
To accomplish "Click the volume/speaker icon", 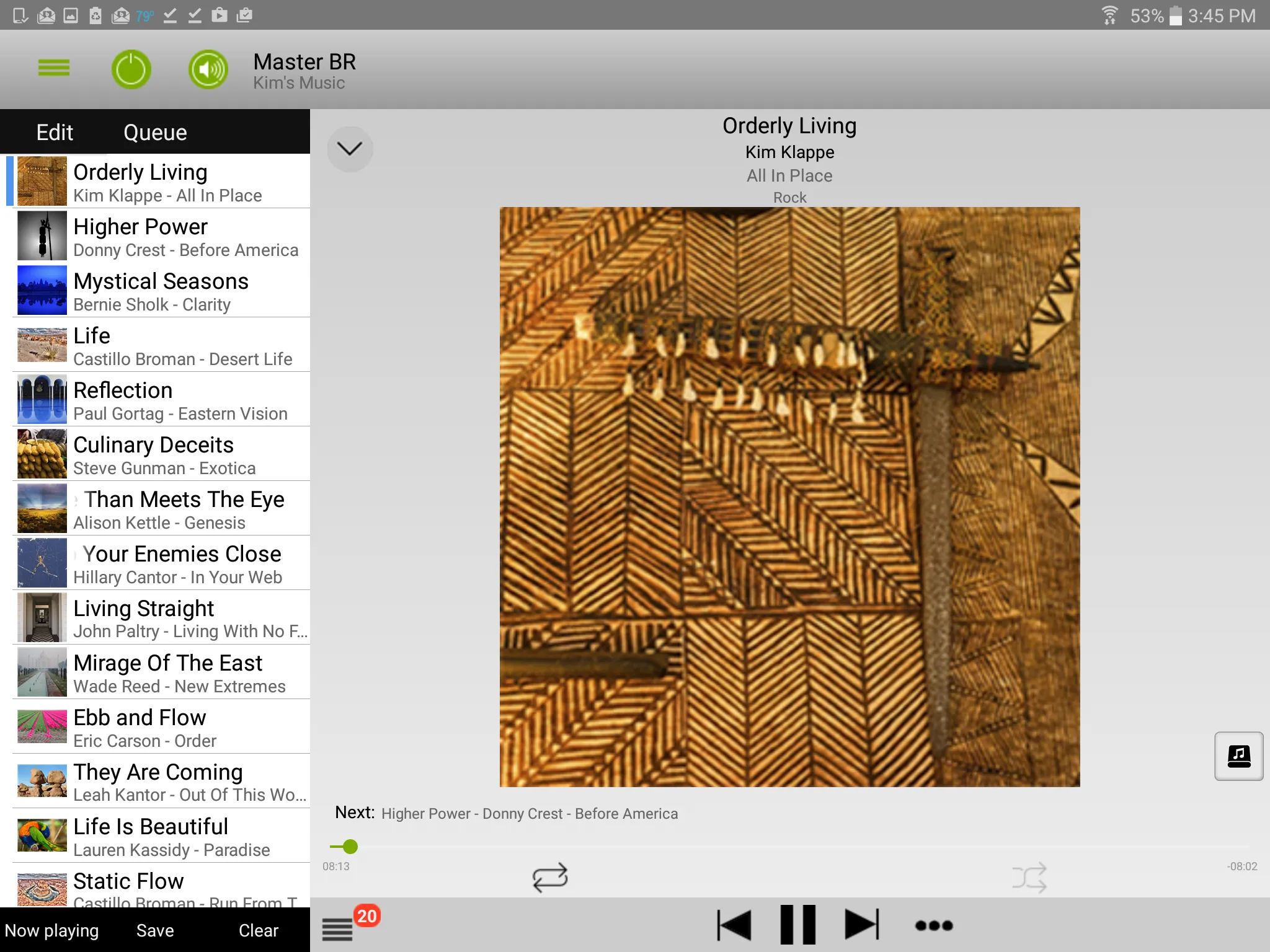I will 207,69.
